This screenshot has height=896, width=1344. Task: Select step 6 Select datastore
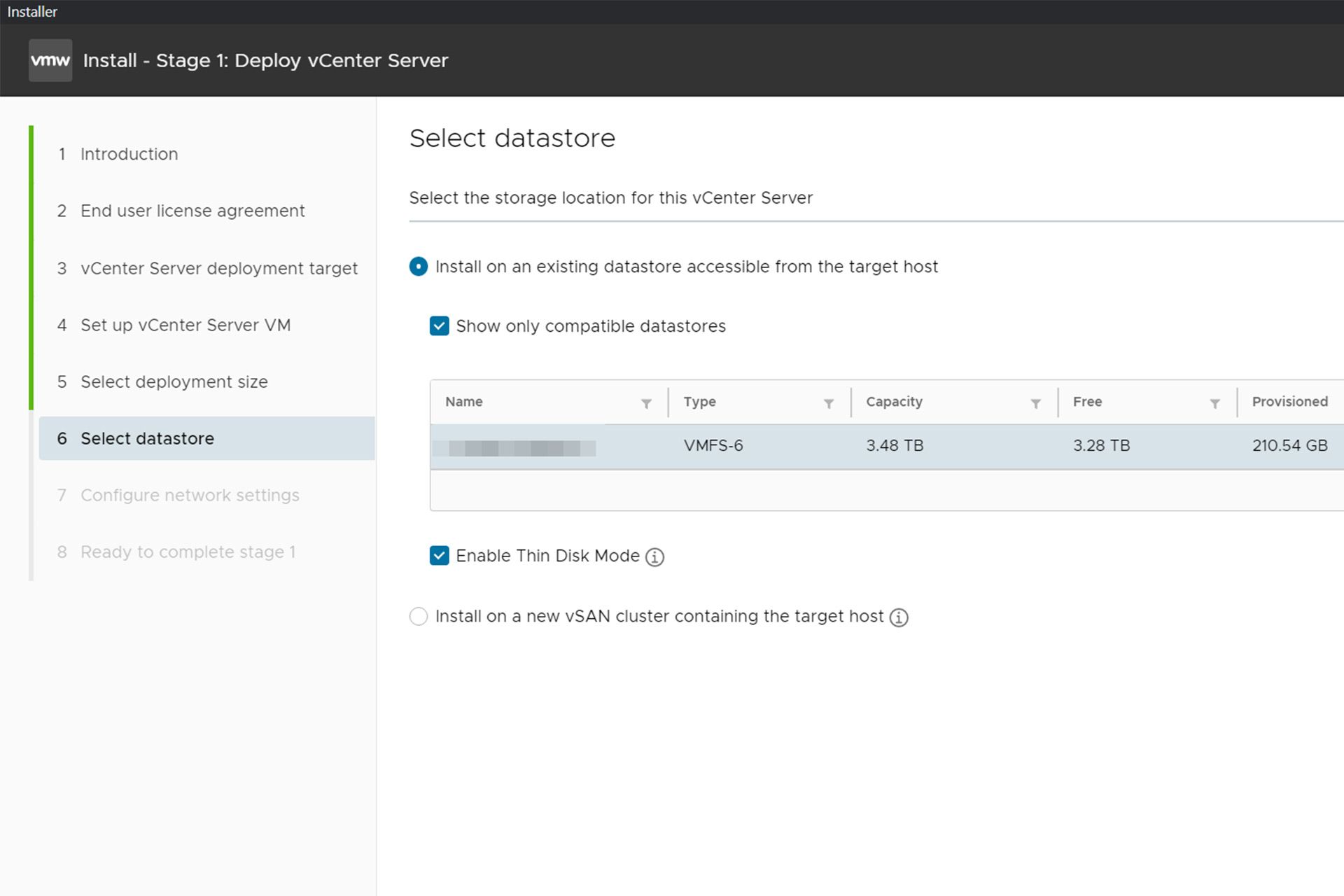click(x=207, y=438)
